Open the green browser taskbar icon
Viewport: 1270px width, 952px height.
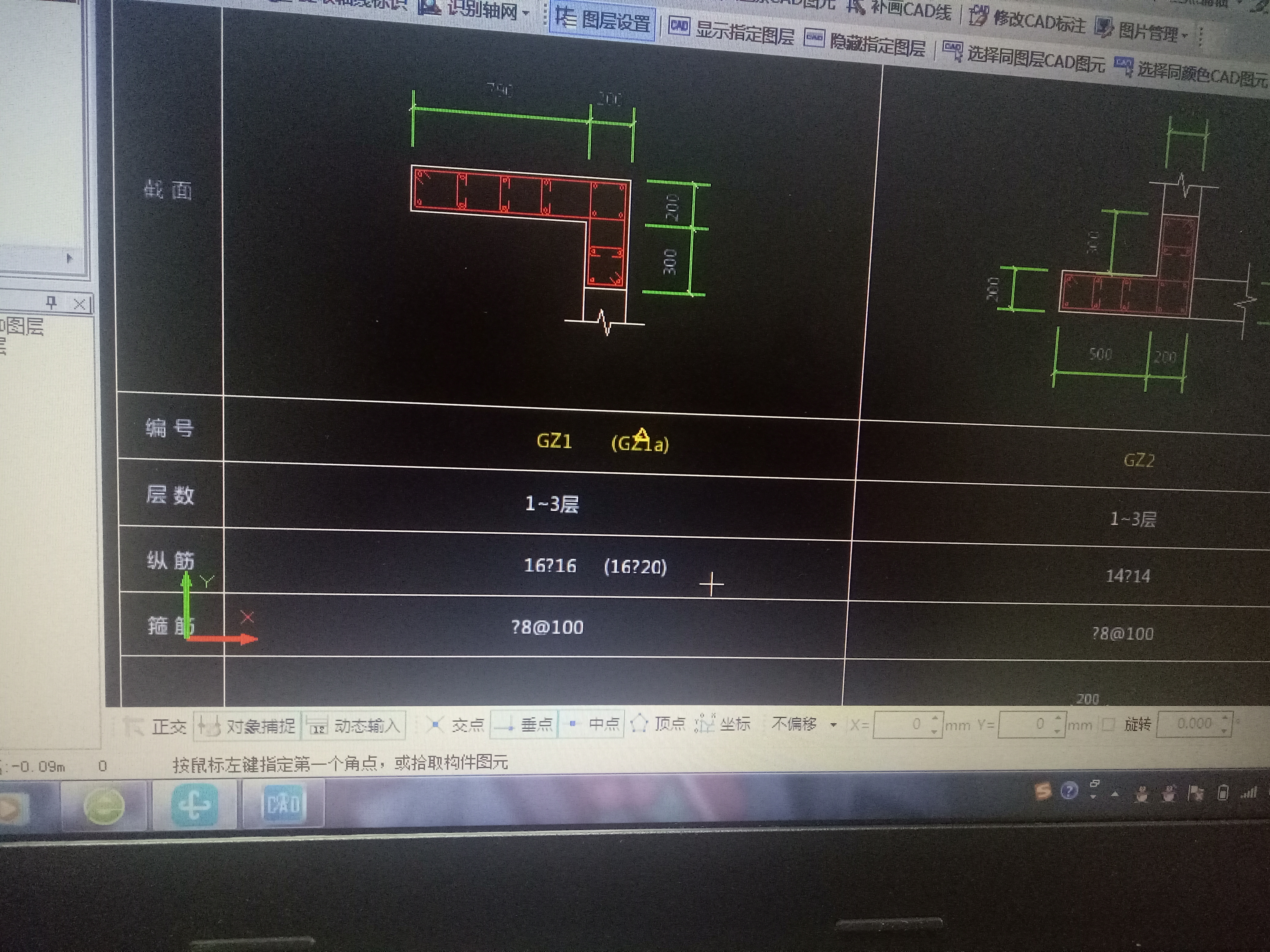coord(104,806)
